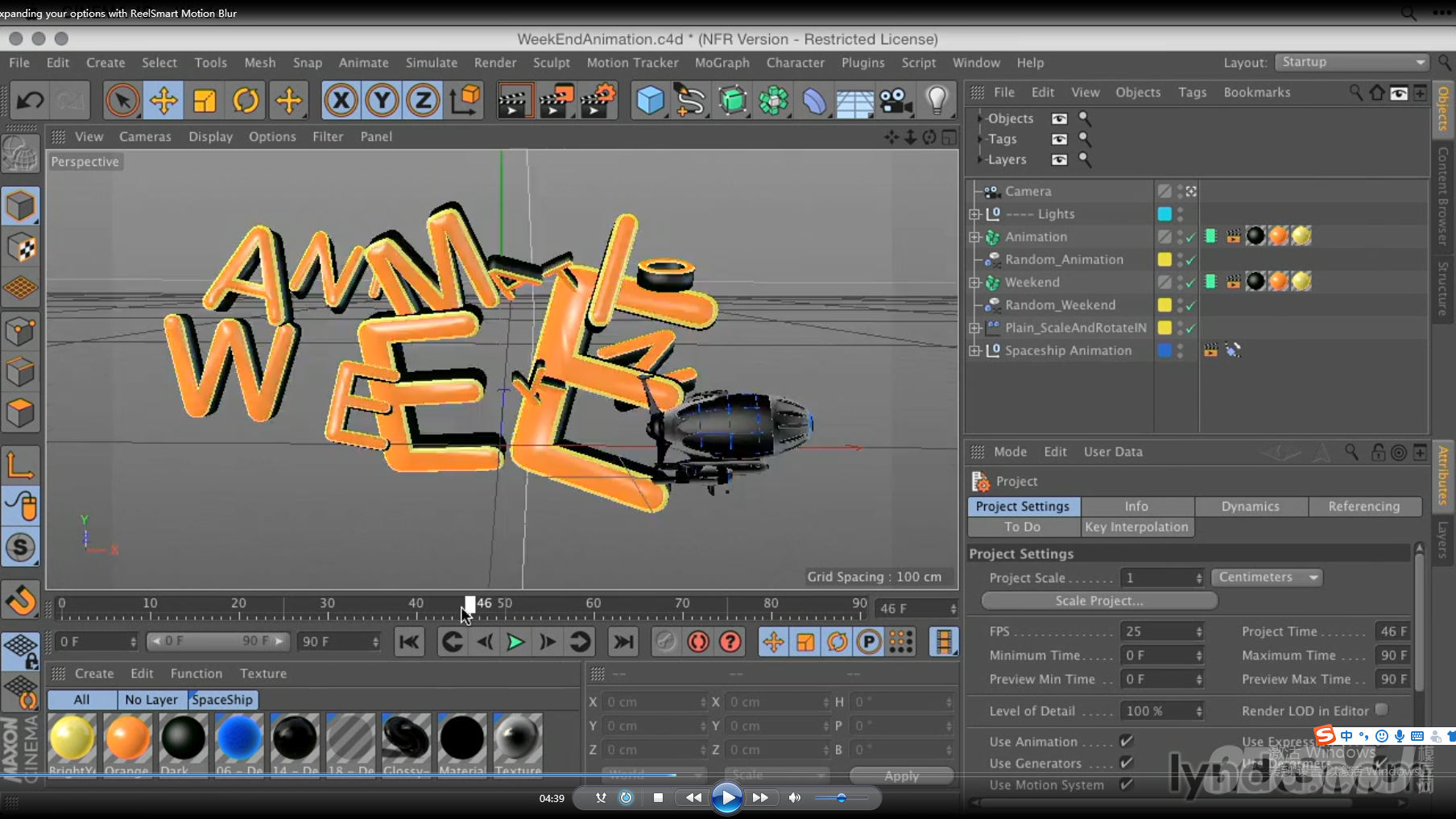This screenshot has height=819, width=1456.
Task: Open the Referencing tab
Action: (x=1364, y=507)
